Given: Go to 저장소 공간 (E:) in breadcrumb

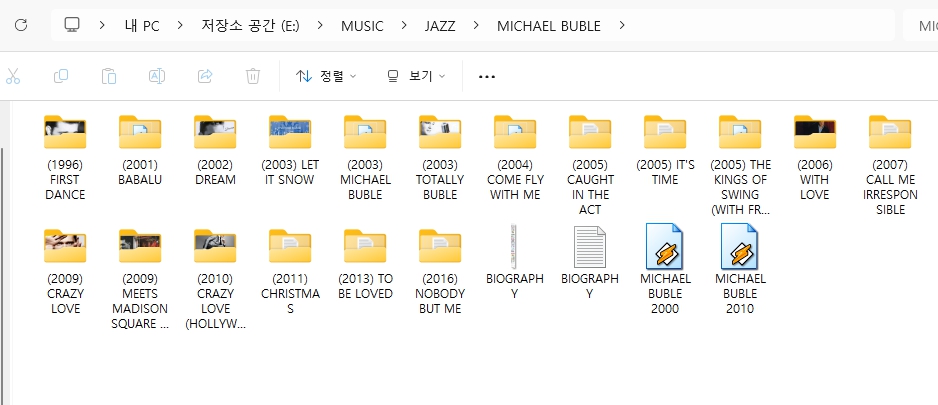Looking at the screenshot, I should 250,26.
